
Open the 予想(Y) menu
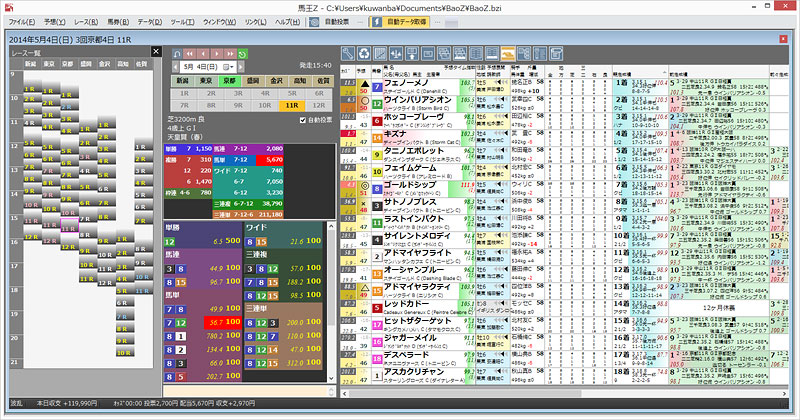55,22
